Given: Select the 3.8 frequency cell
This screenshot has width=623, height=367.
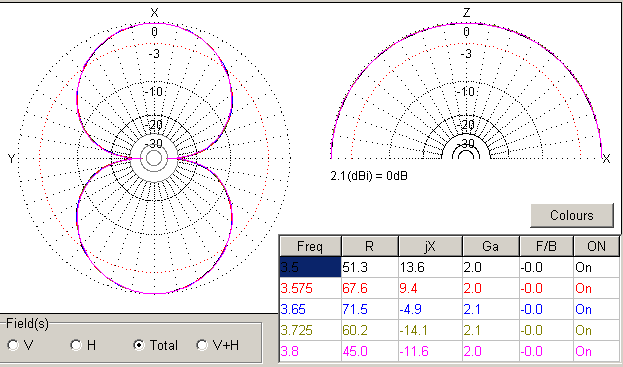Looking at the screenshot, I should point(310,352).
